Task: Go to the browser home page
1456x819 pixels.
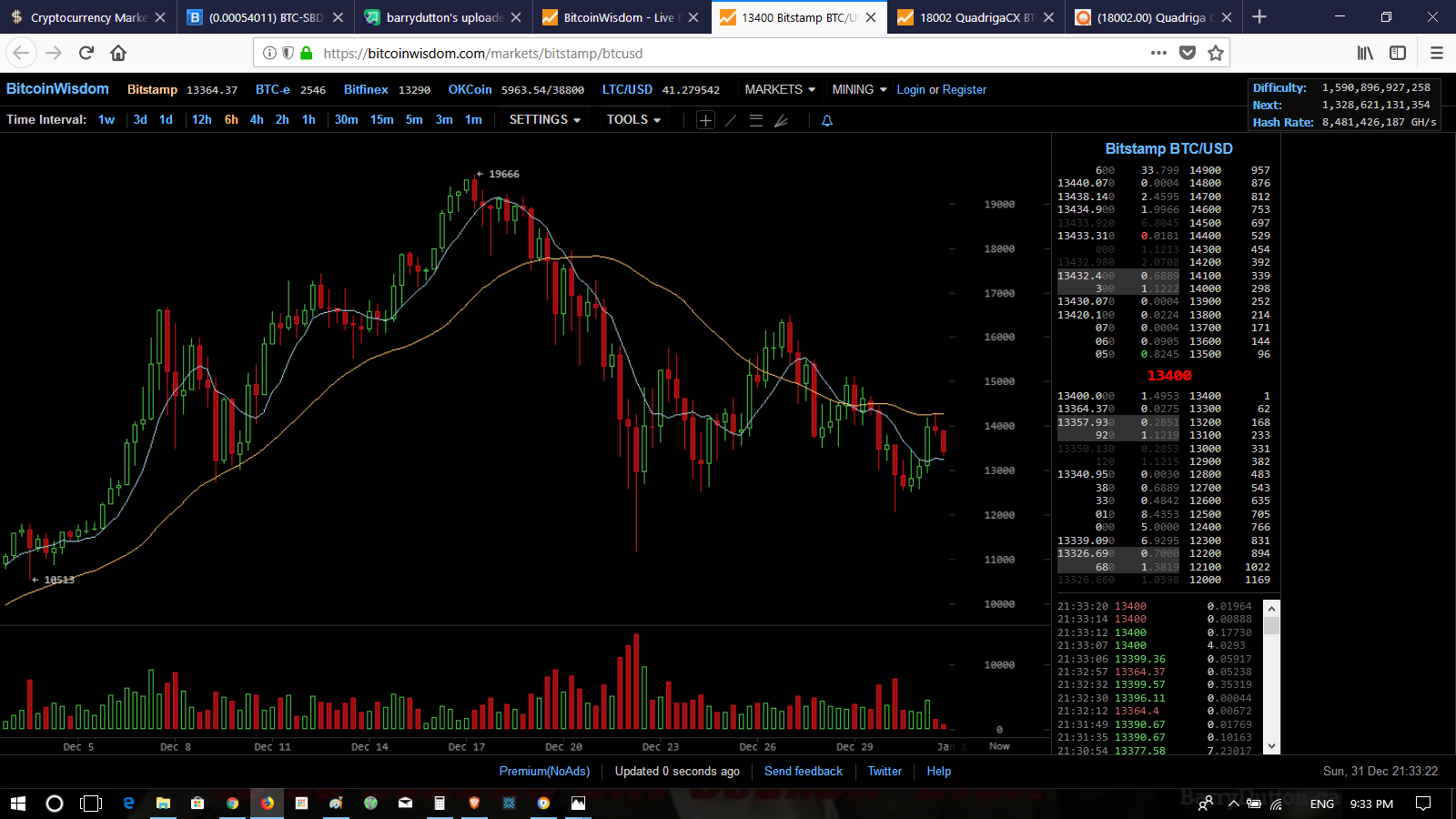Action: (x=118, y=53)
